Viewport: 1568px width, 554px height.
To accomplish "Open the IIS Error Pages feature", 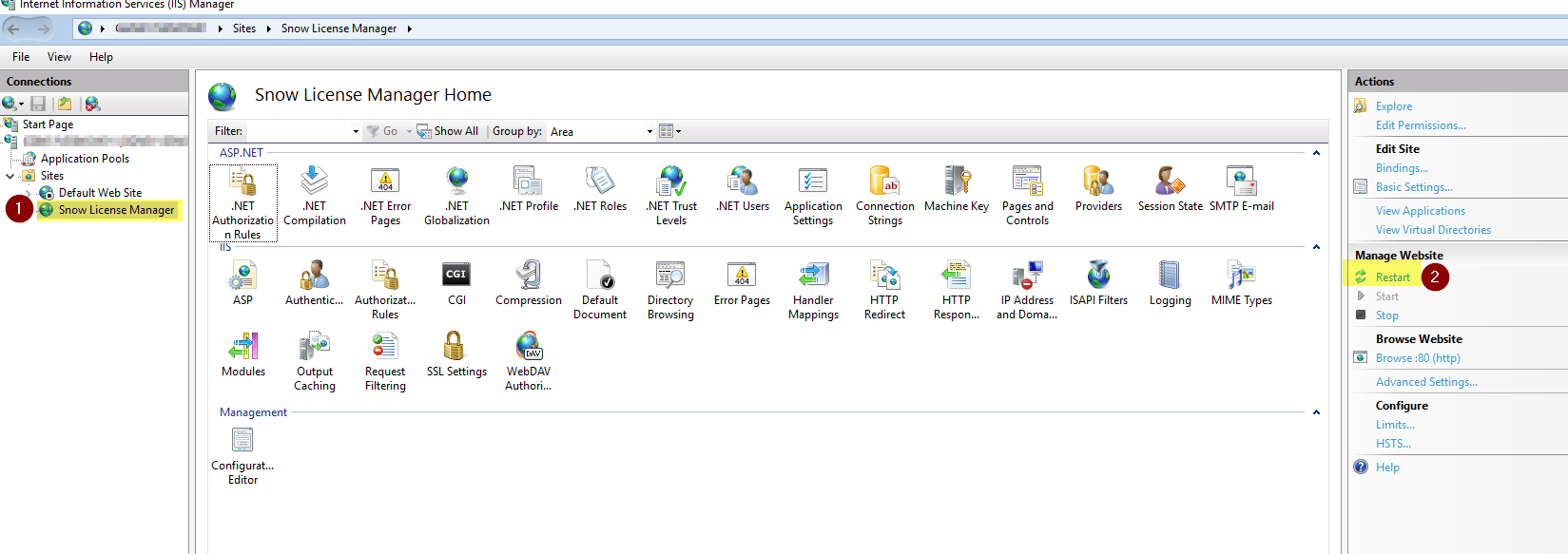I will point(743,283).
